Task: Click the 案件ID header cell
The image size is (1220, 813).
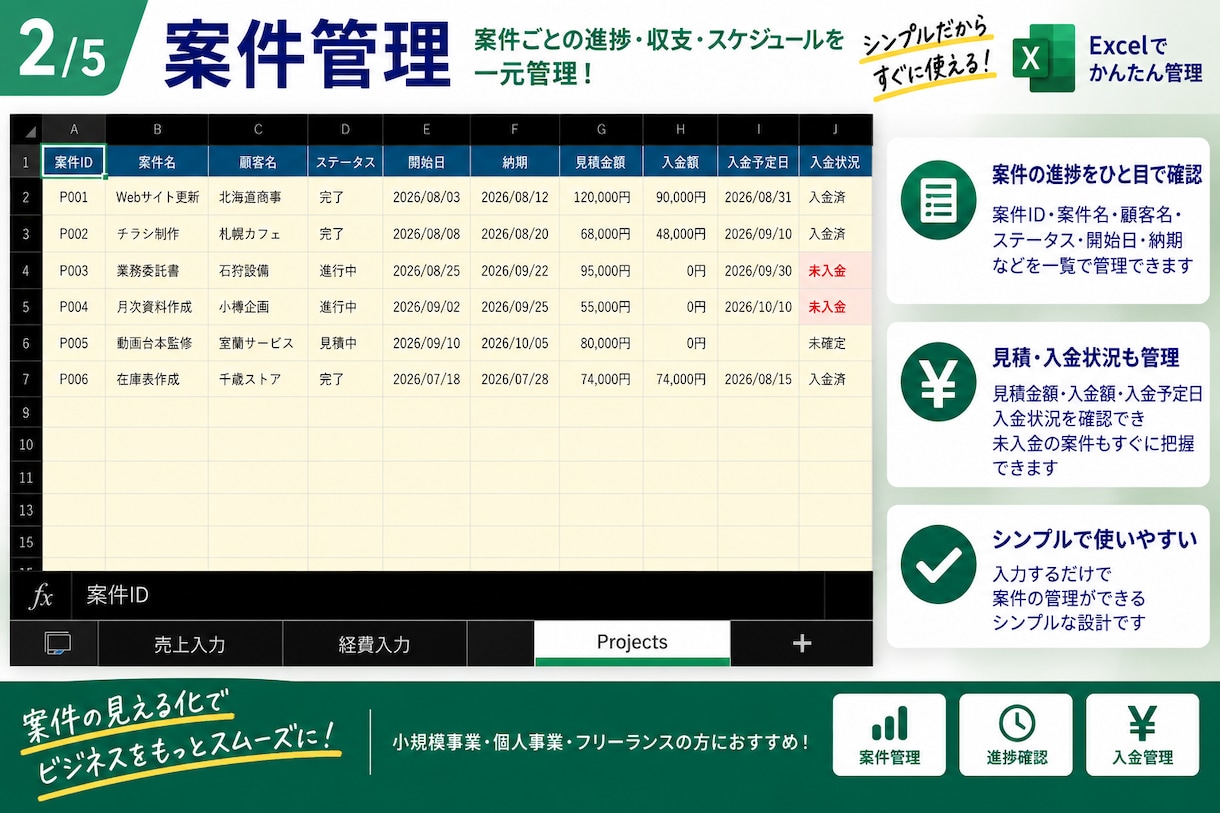Action: (74, 162)
